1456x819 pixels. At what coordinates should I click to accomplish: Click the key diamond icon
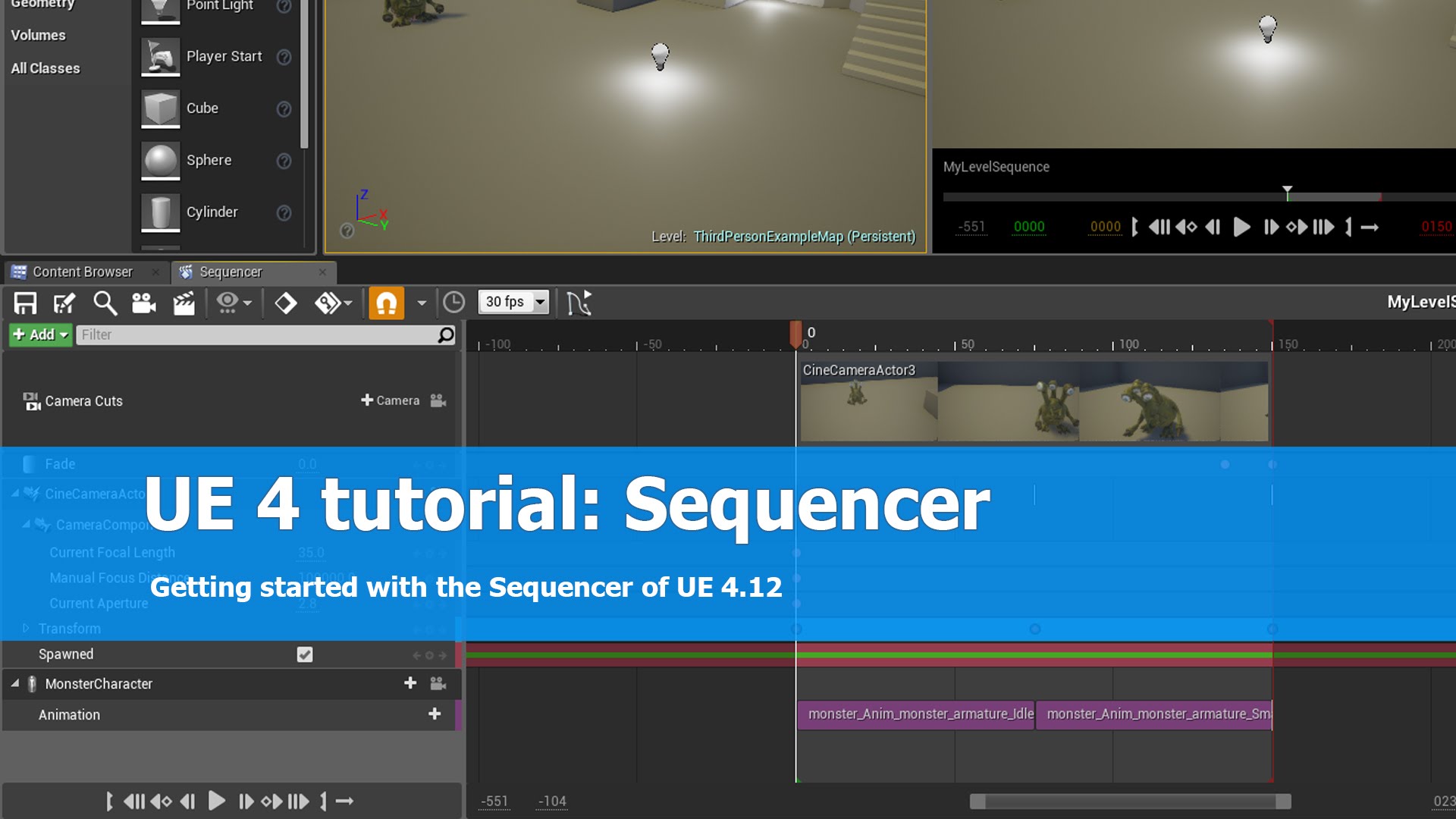285,303
